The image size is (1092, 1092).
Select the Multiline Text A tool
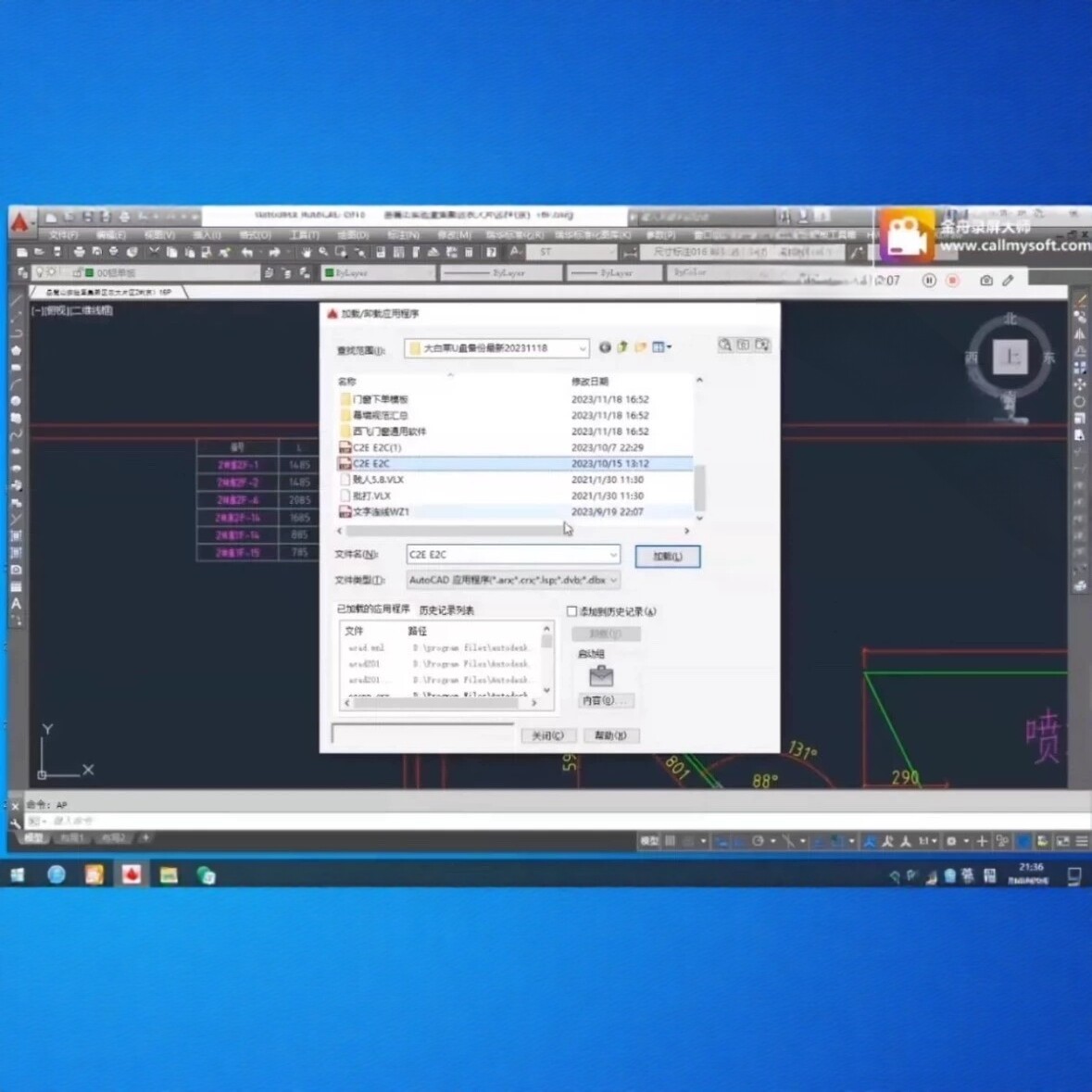click(x=16, y=604)
